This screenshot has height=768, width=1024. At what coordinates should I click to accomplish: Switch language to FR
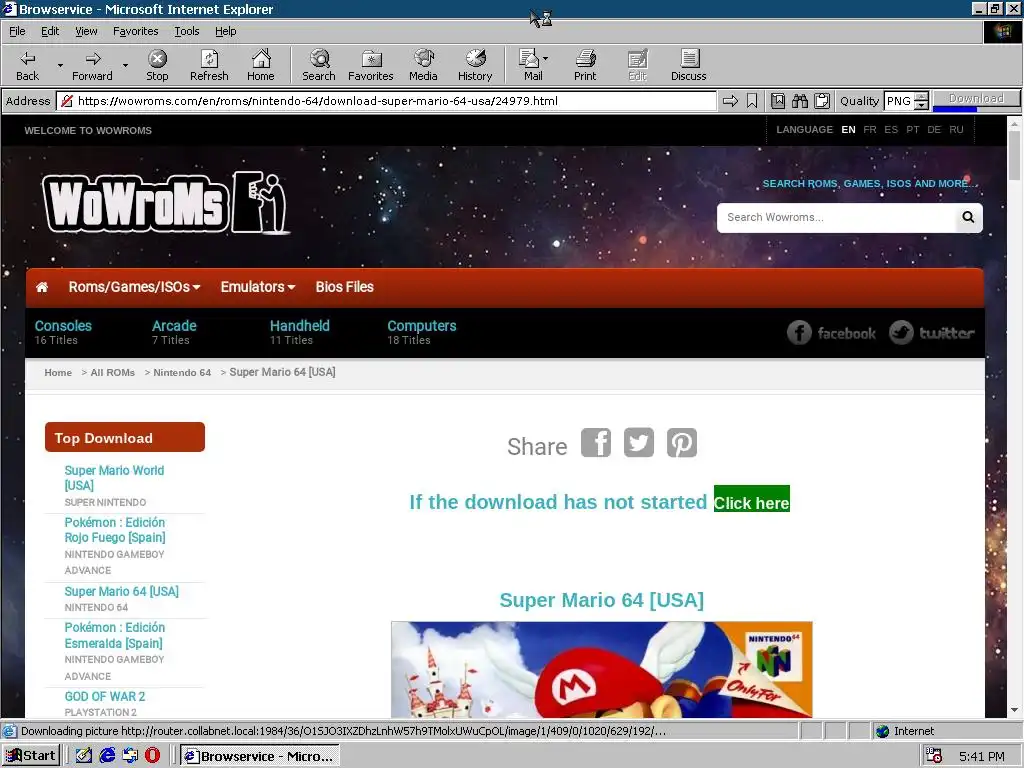point(869,129)
